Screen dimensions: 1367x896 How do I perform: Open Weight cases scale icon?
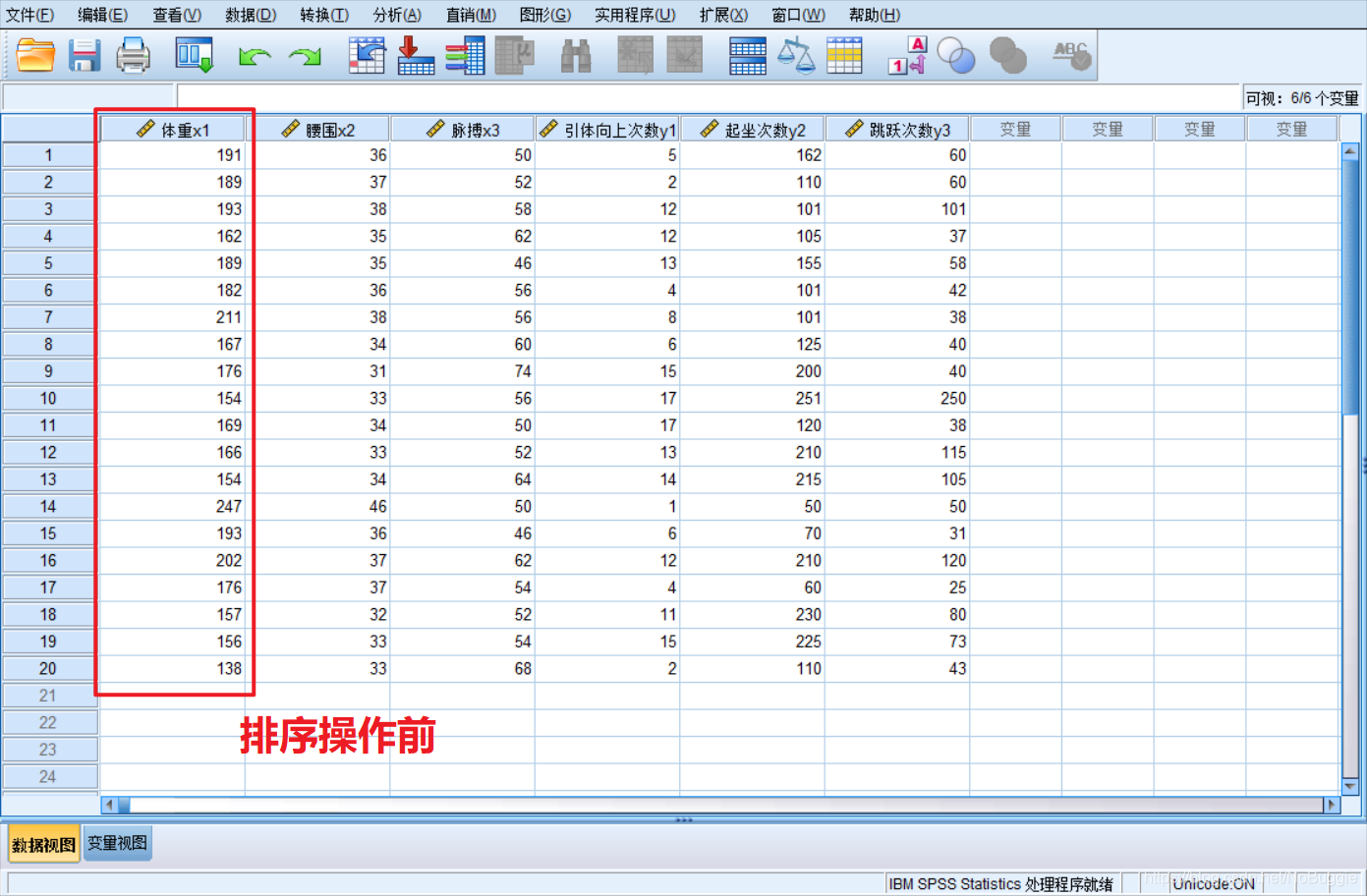click(x=796, y=56)
